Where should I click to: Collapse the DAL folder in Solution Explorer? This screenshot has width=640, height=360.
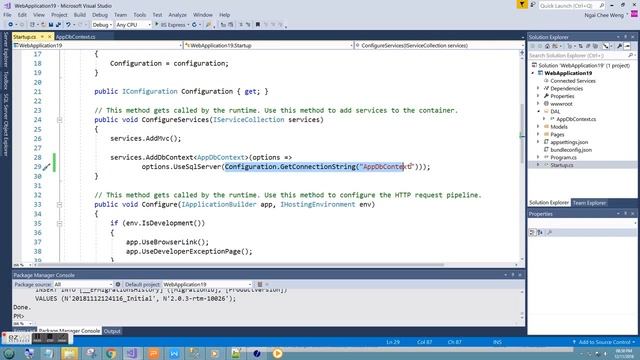click(x=538, y=111)
